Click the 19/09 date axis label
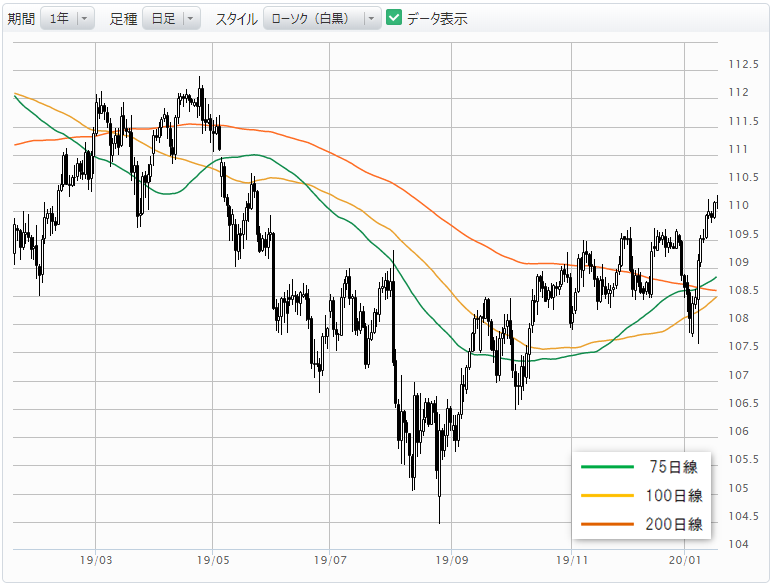Image resolution: width=774 pixels, height=586 pixels. pos(452,560)
